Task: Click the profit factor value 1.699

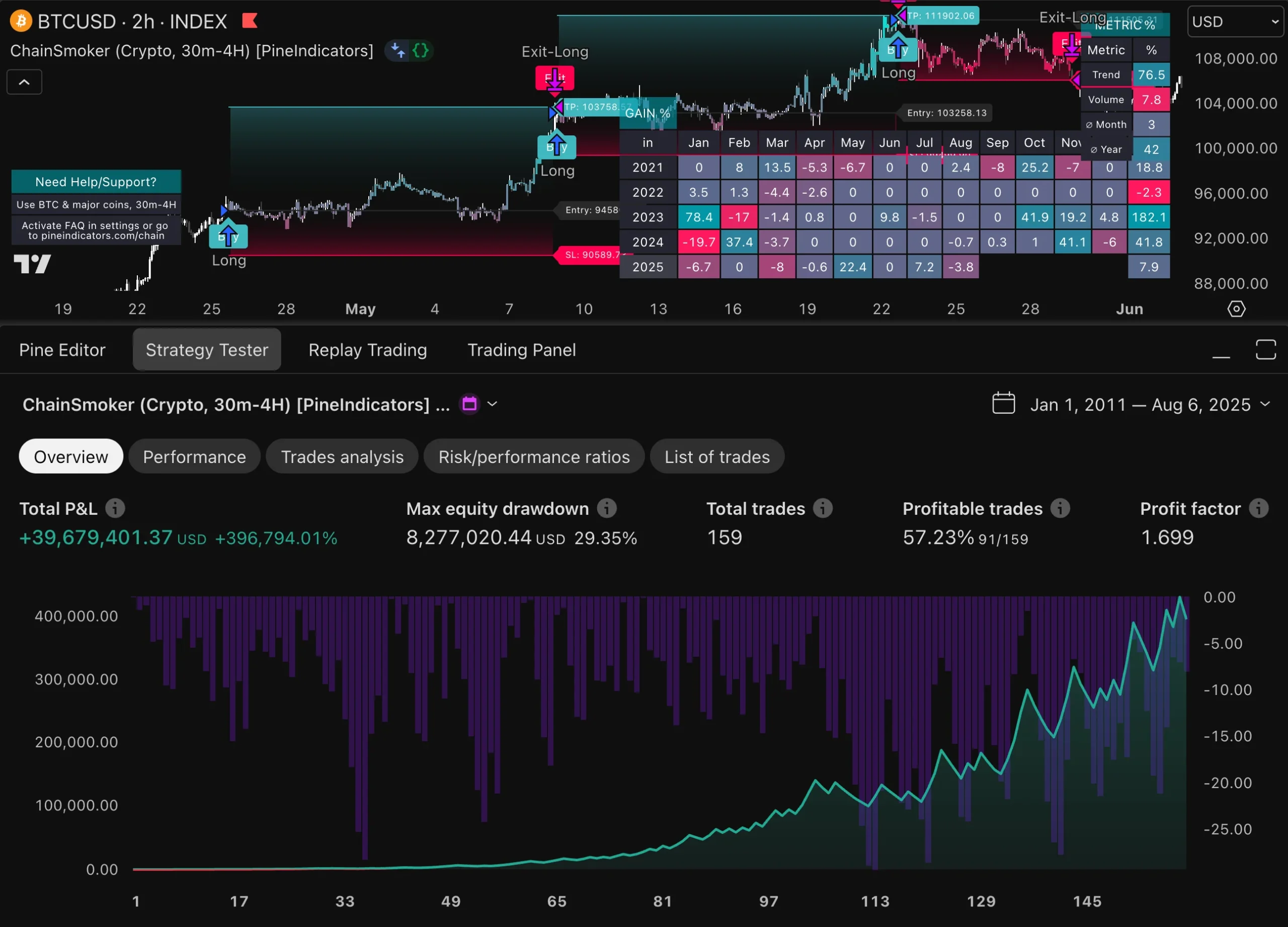Action: click(1167, 537)
